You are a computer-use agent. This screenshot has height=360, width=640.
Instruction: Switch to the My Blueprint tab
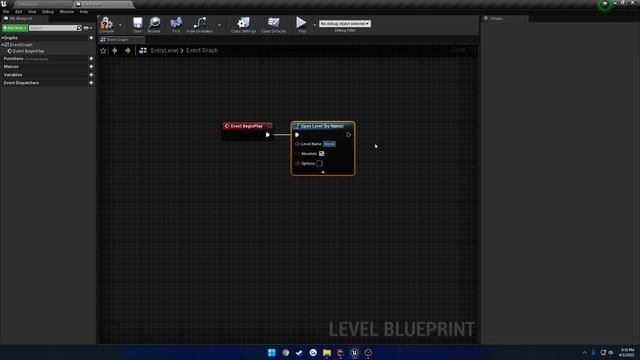click(x=21, y=18)
